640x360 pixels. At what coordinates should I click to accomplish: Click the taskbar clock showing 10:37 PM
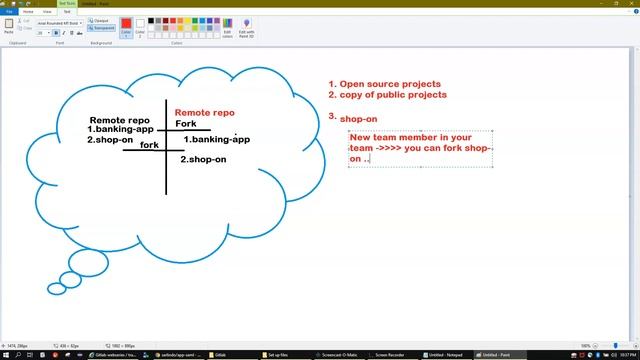628,355
